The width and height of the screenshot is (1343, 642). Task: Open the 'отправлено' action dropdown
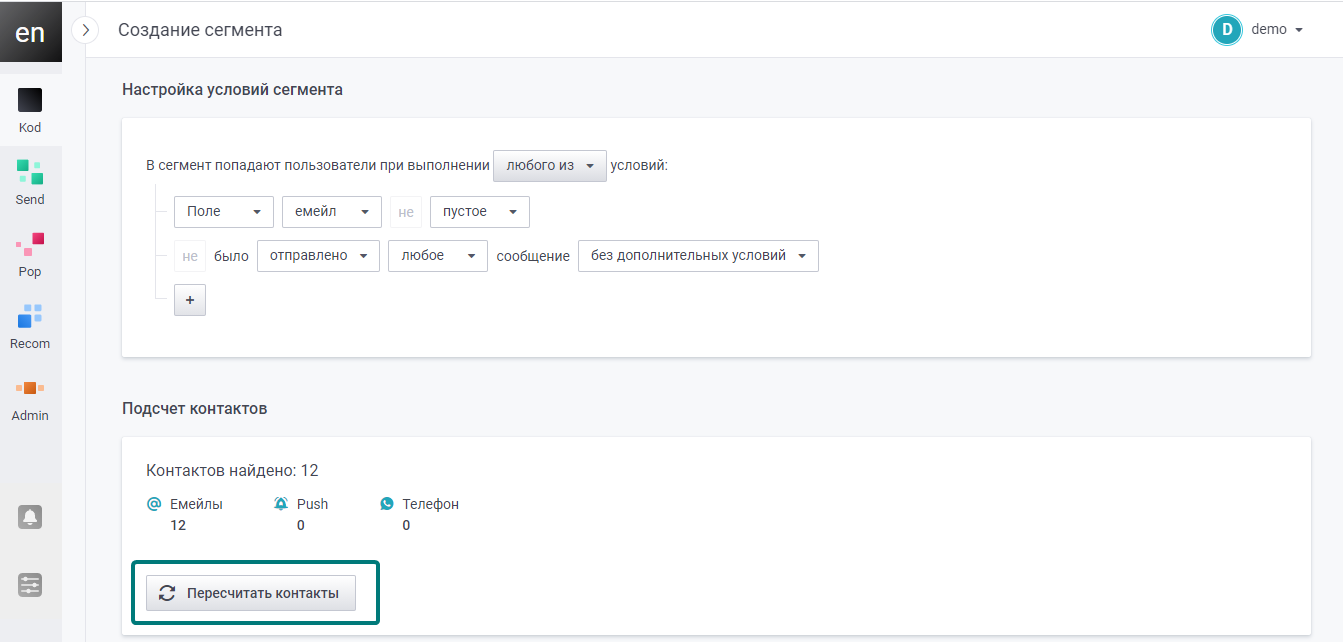tap(319, 256)
